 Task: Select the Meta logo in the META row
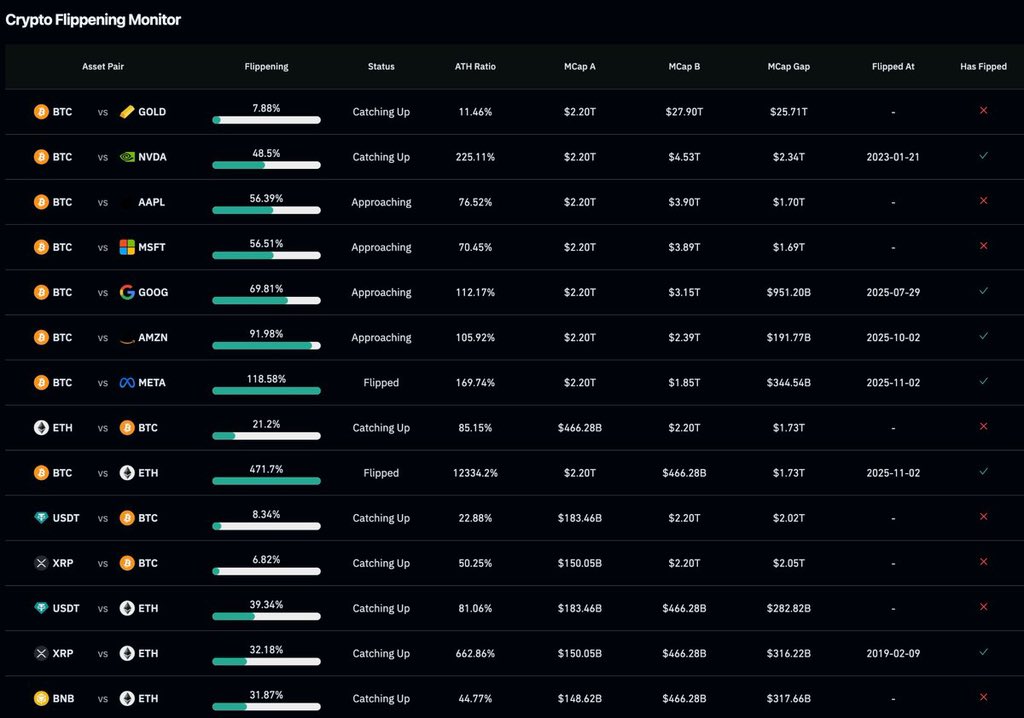click(125, 382)
